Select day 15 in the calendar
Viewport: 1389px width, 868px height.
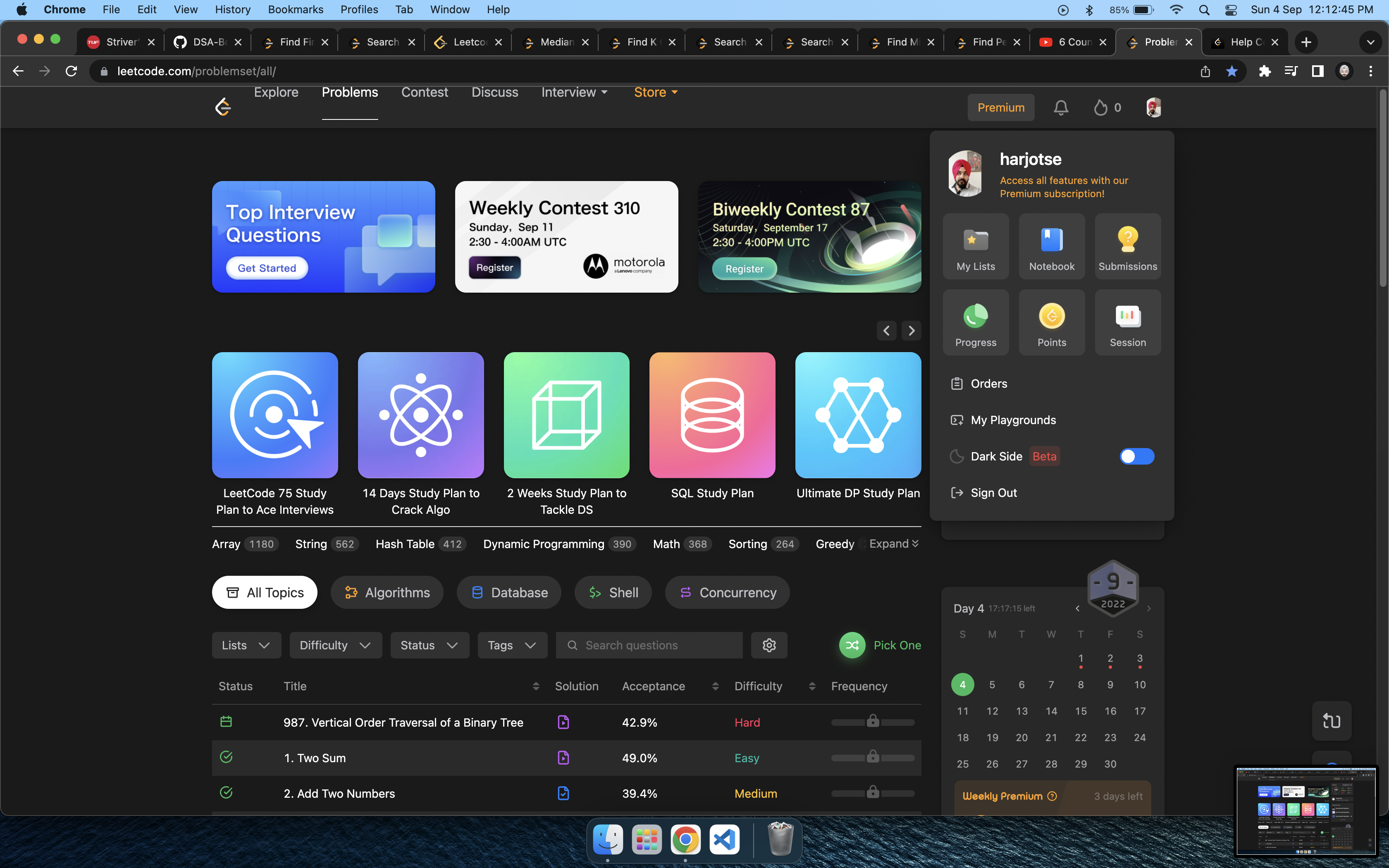pyautogui.click(x=1081, y=711)
